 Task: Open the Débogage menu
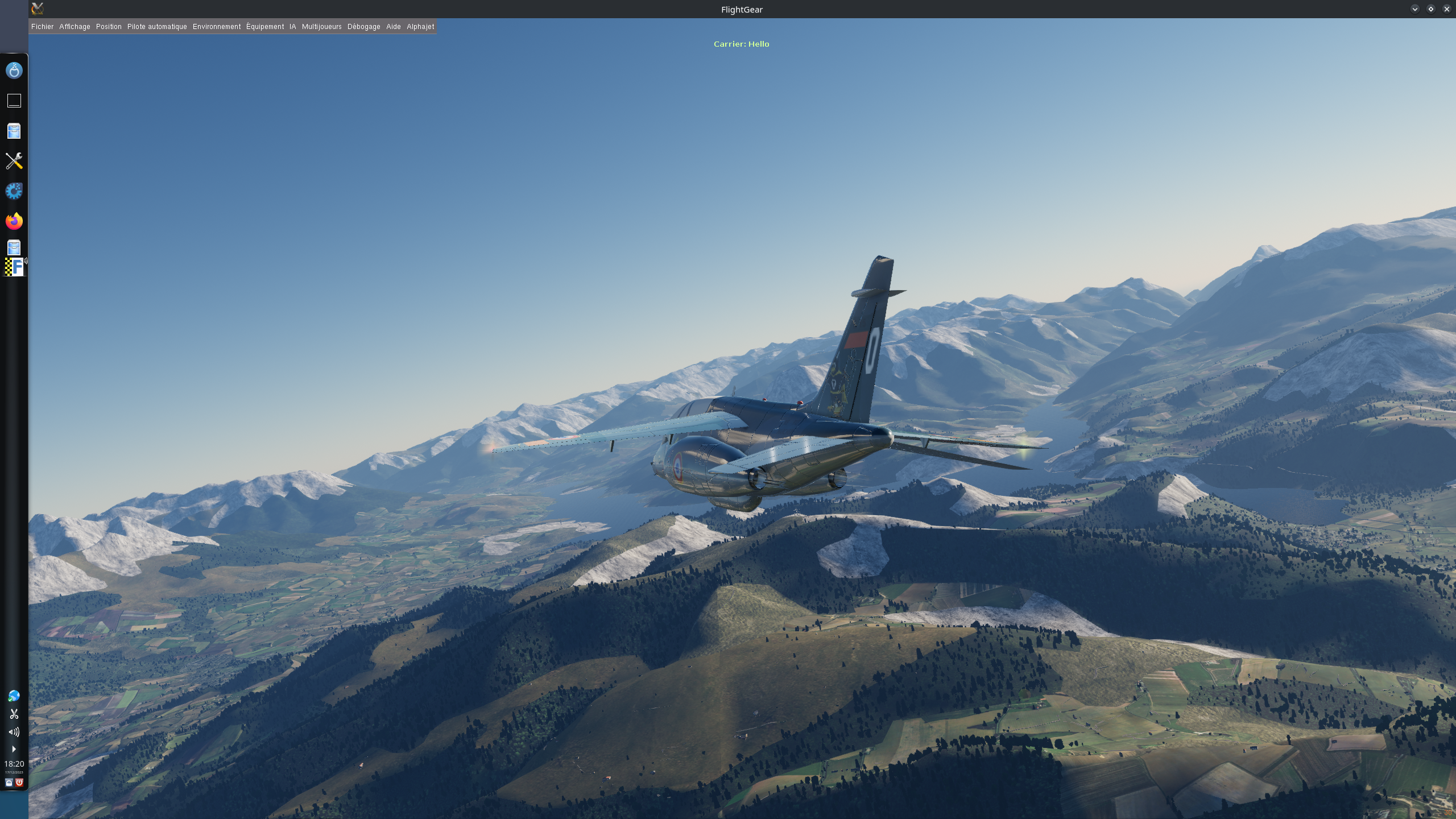pyautogui.click(x=363, y=27)
